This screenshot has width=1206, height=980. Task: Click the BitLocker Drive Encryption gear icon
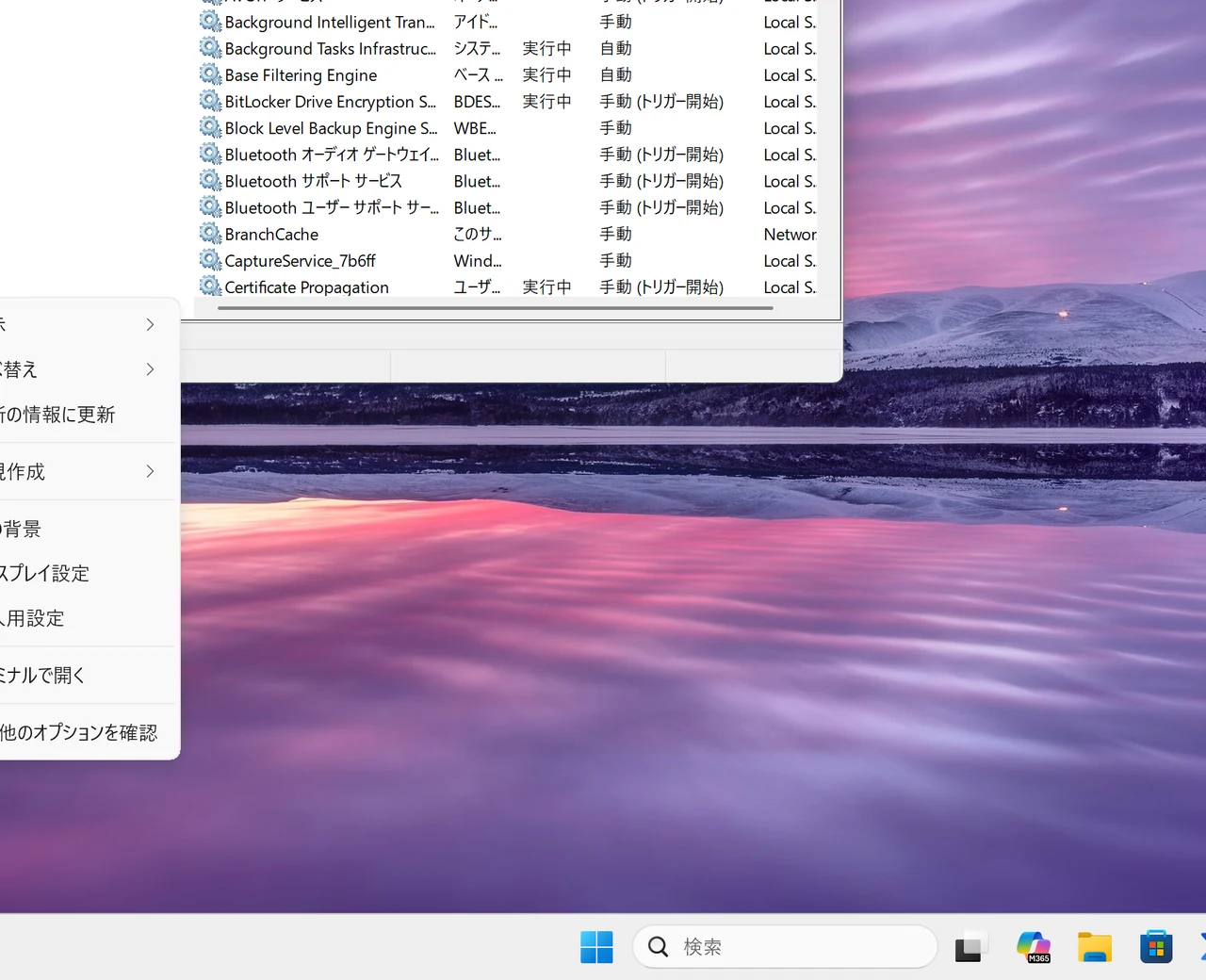click(x=210, y=100)
